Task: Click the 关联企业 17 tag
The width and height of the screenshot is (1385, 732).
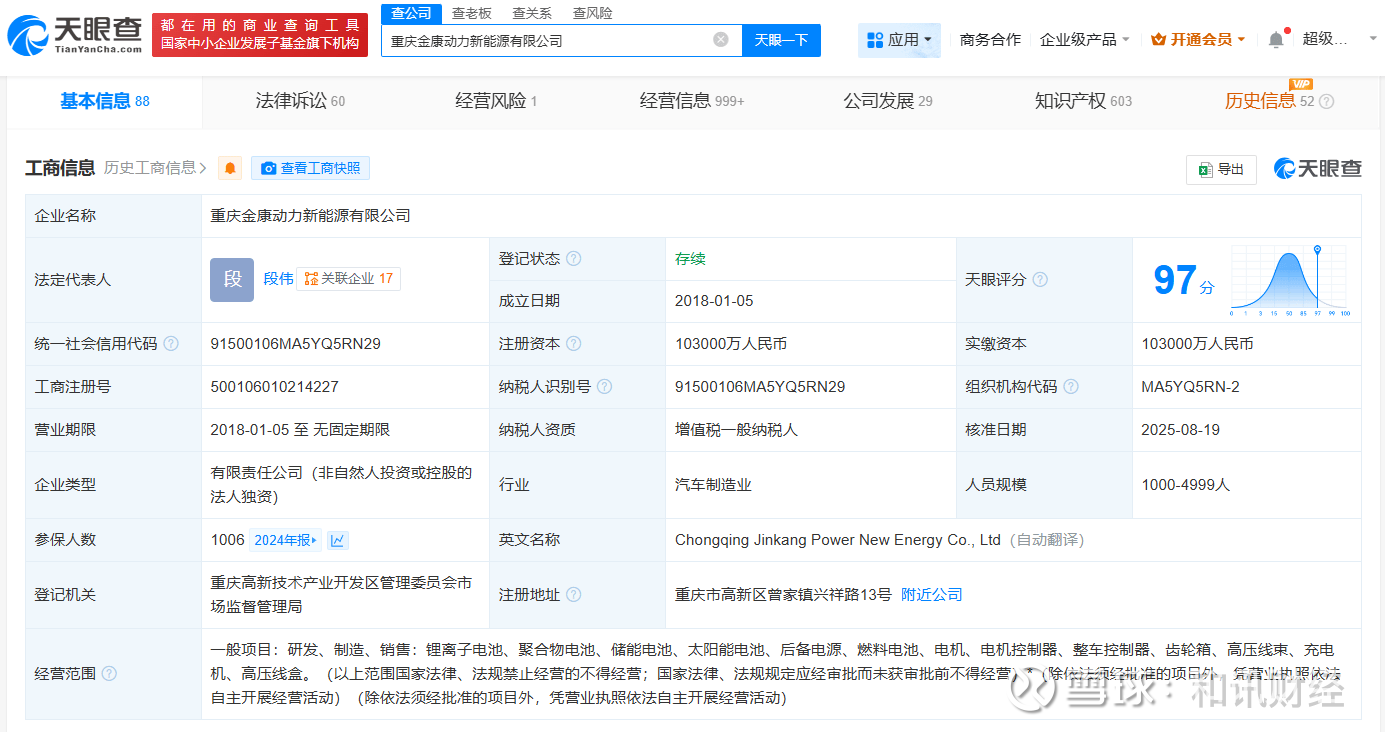Action: [x=348, y=279]
